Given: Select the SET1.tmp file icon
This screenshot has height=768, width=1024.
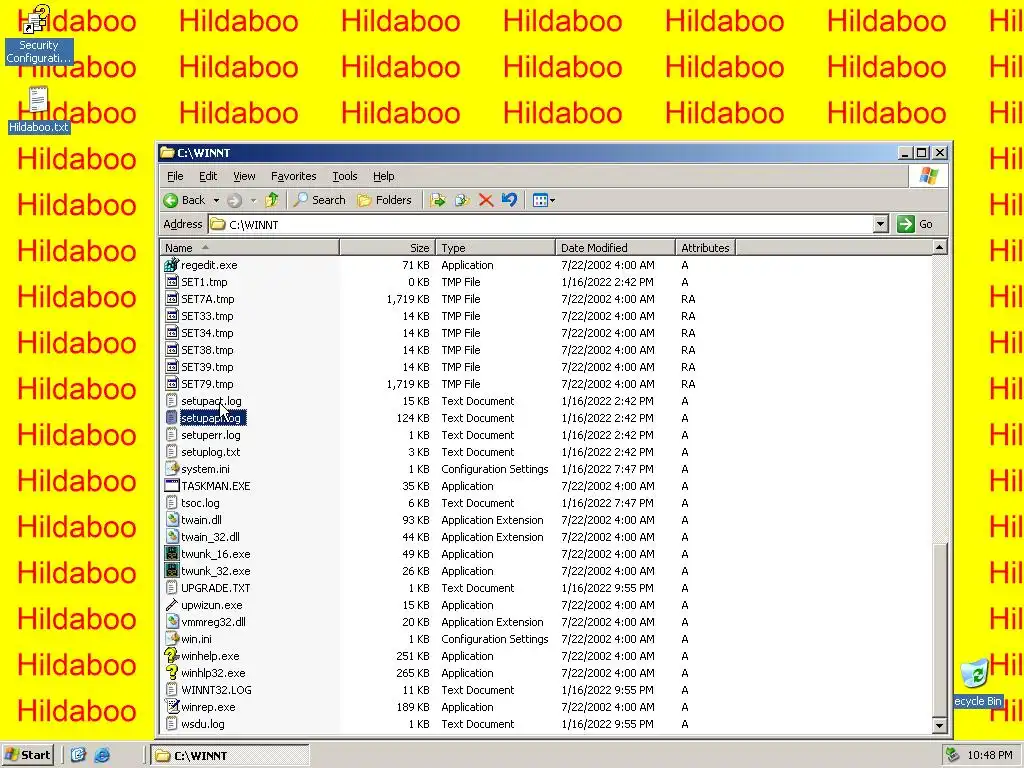Looking at the screenshot, I should click(172, 282).
